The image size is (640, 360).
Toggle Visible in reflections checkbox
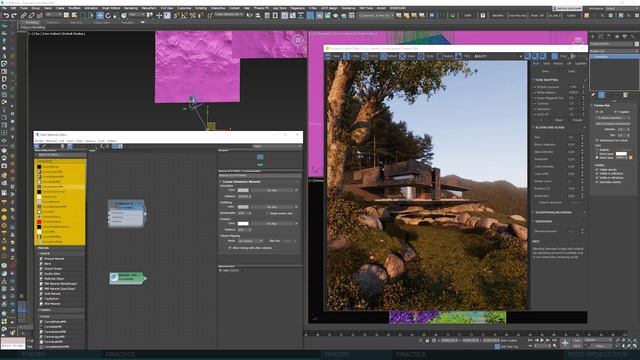(x=597, y=173)
